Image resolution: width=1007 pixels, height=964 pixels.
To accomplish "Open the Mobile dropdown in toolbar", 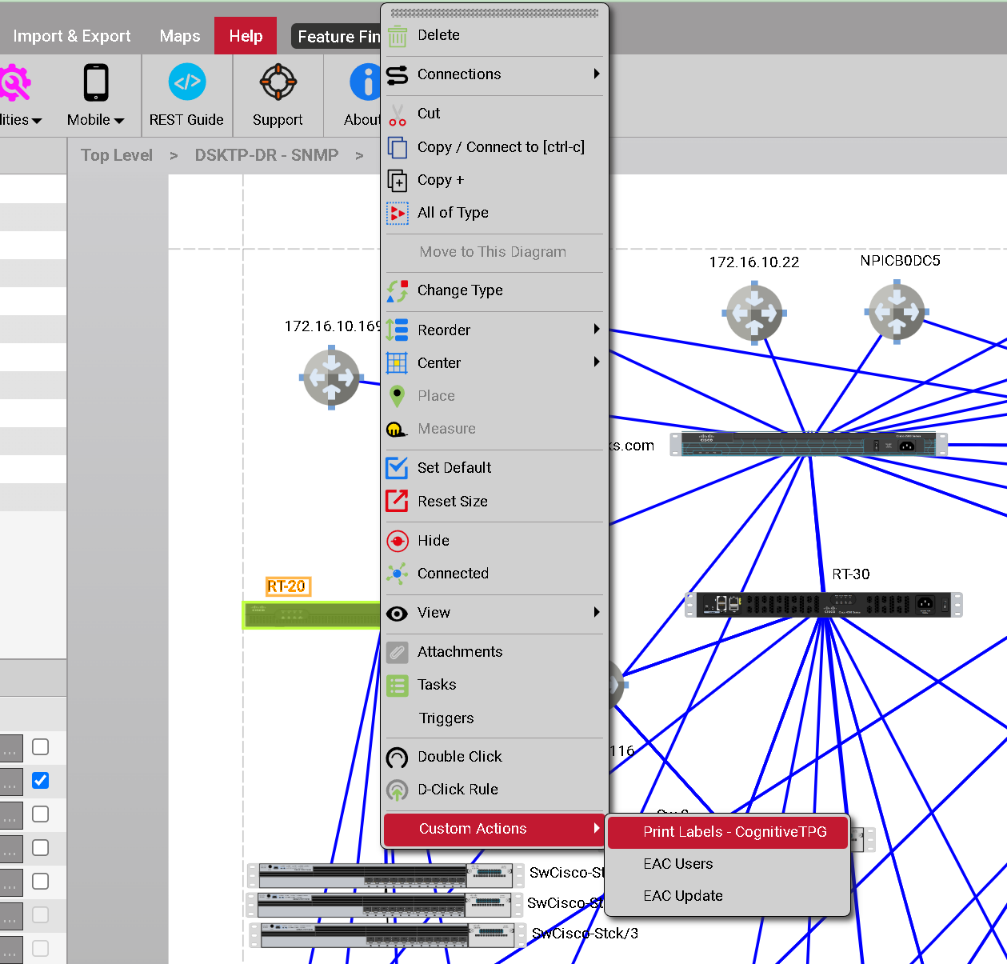I will click(96, 96).
